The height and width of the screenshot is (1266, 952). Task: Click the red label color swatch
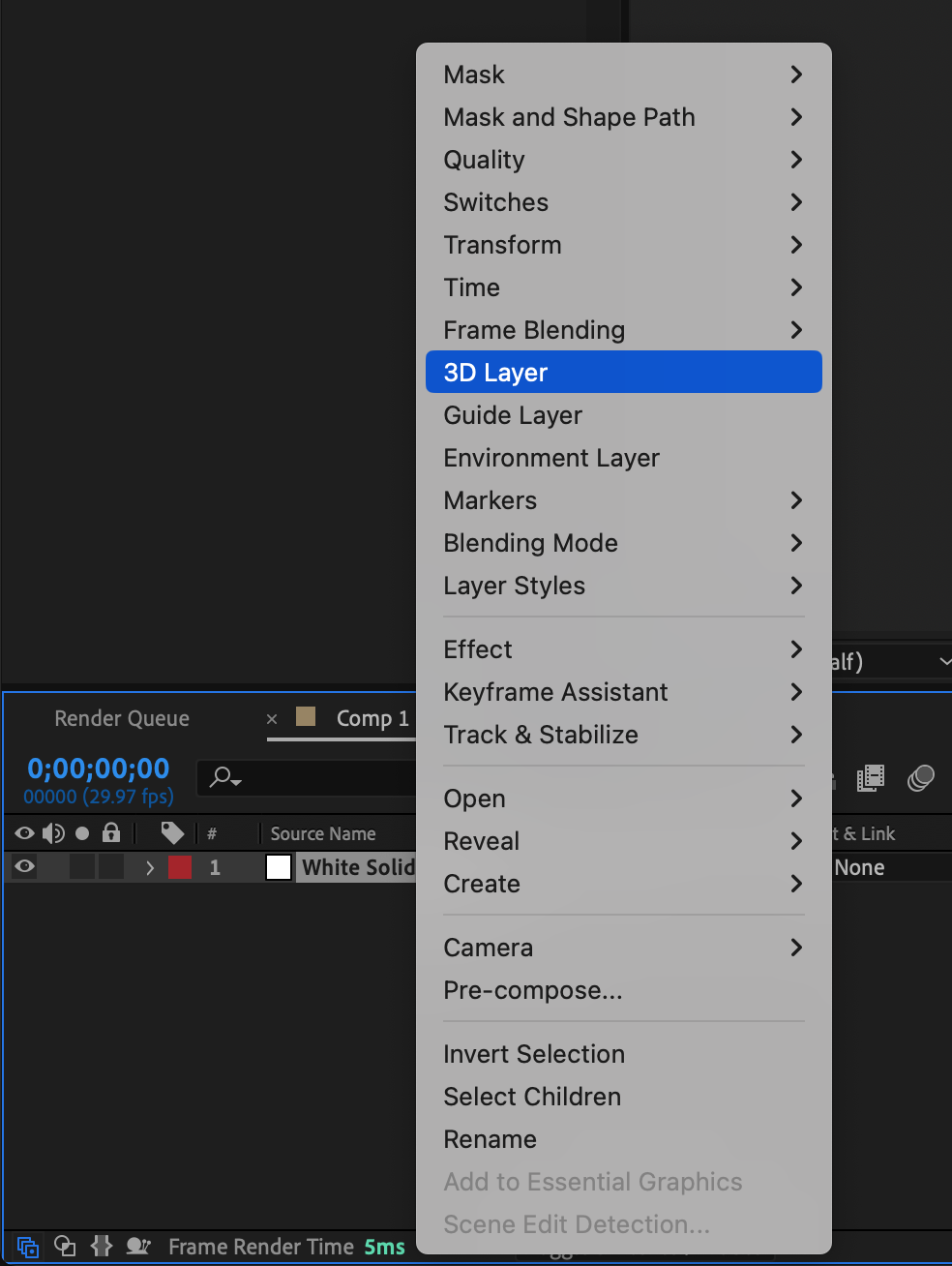coord(180,867)
